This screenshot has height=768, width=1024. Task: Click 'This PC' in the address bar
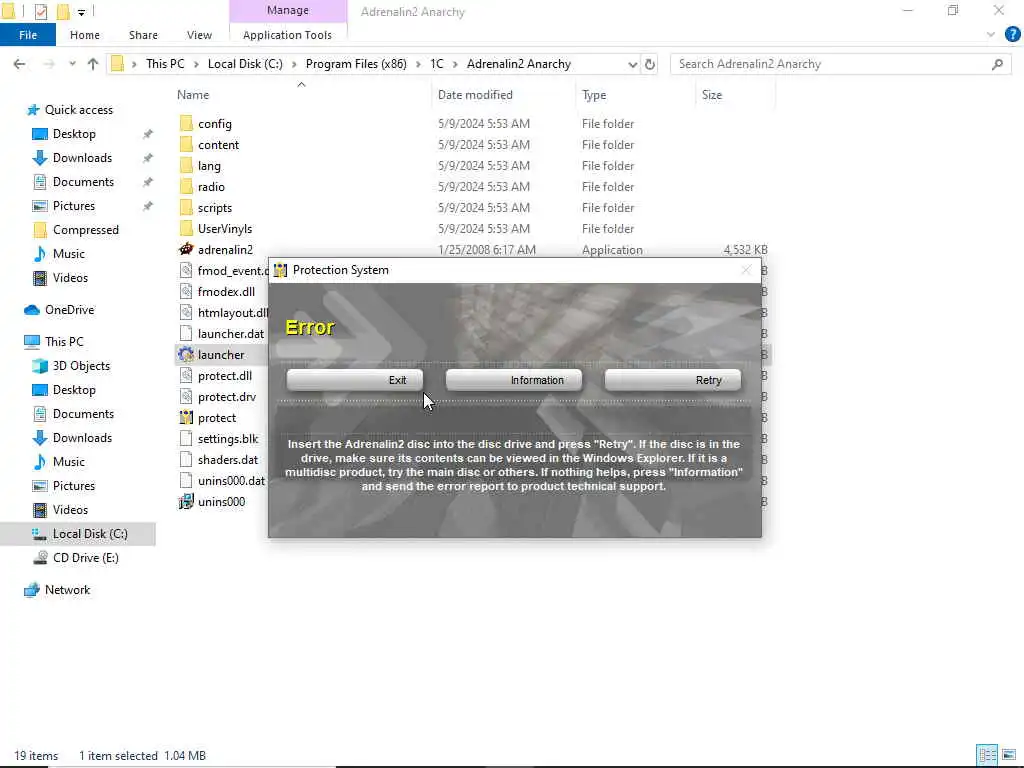(165, 64)
